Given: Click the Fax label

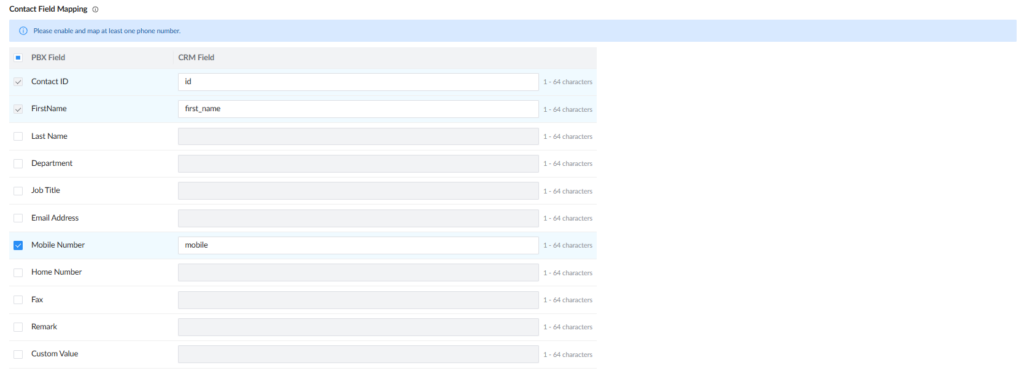Looking at the screenshot, I should point(37,300).
